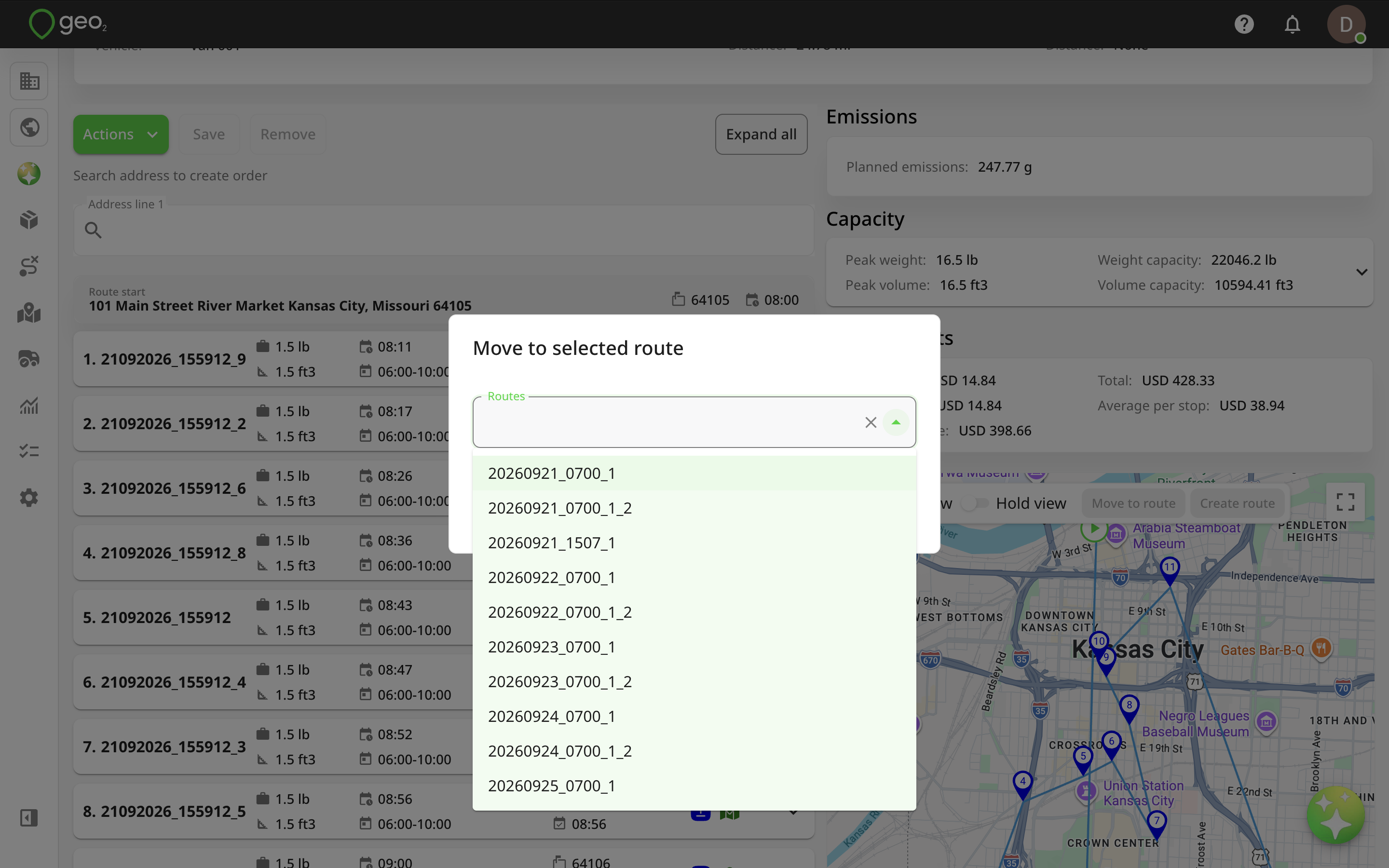Collapse the Routes dropdown arrow

coord(896,422)
